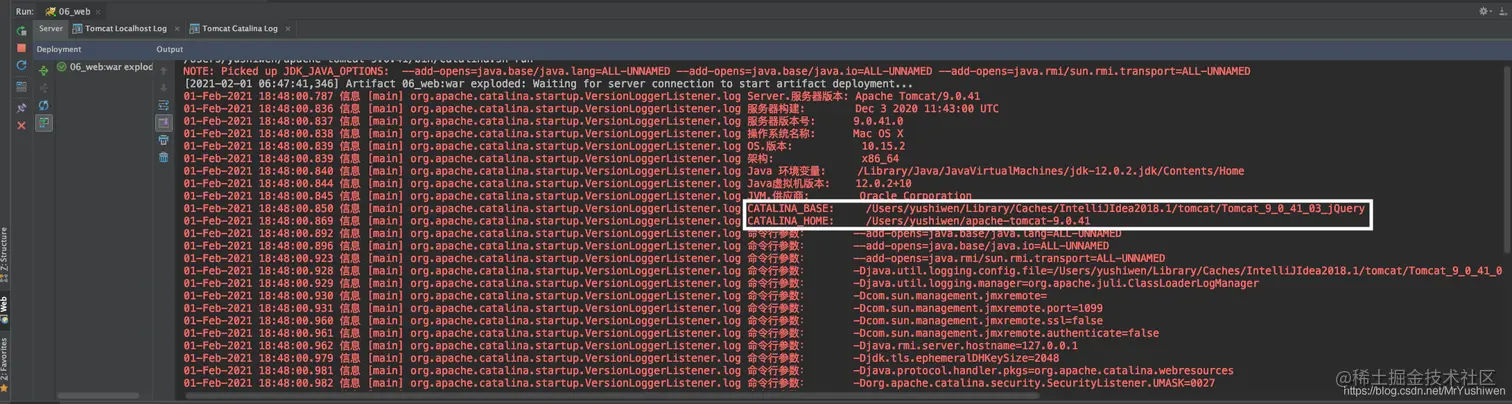Click the Down stack trace arrow

pos(164,88)
